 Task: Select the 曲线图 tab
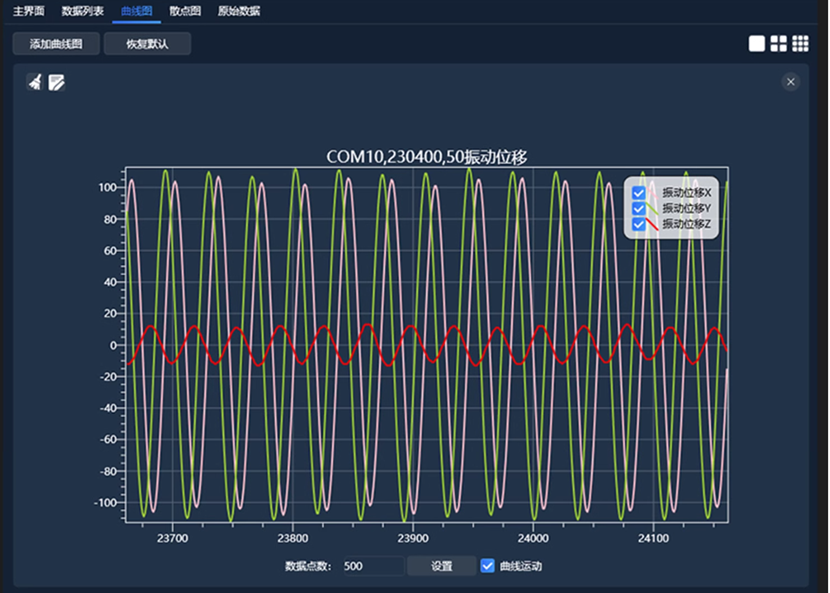coord(135,11)
